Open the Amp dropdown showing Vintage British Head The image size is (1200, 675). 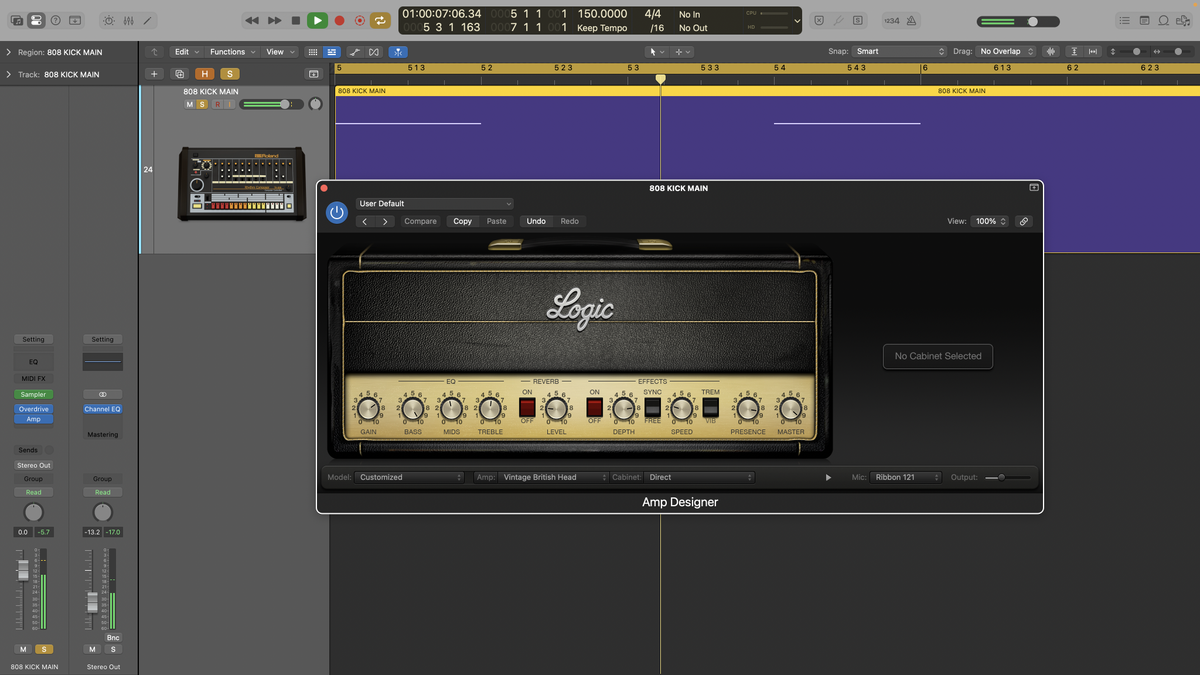pos(552,477)
